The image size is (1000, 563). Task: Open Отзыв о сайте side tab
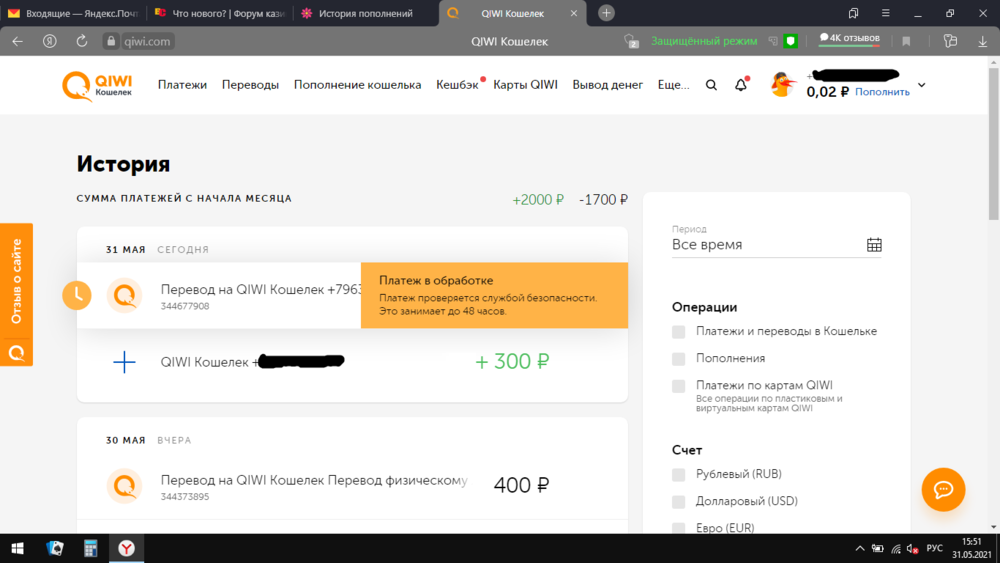(x=17, y=295)
